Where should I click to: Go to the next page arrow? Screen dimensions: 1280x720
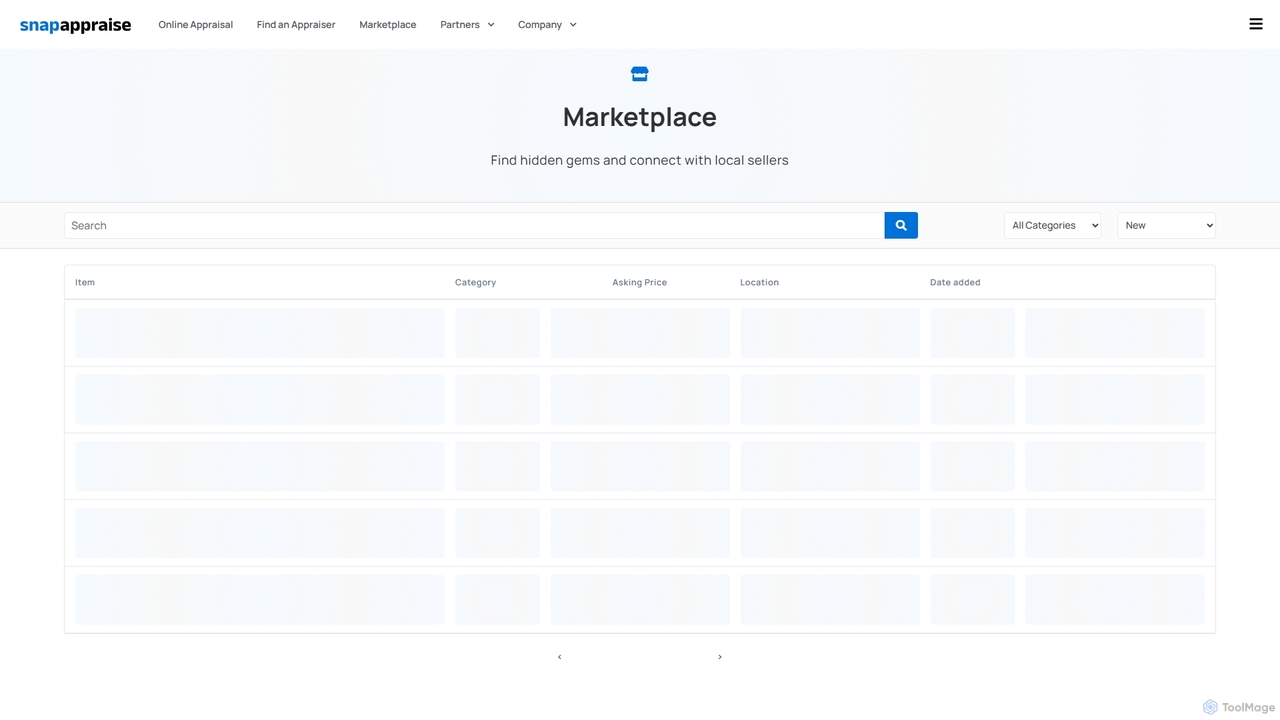[x=720, y=657]
